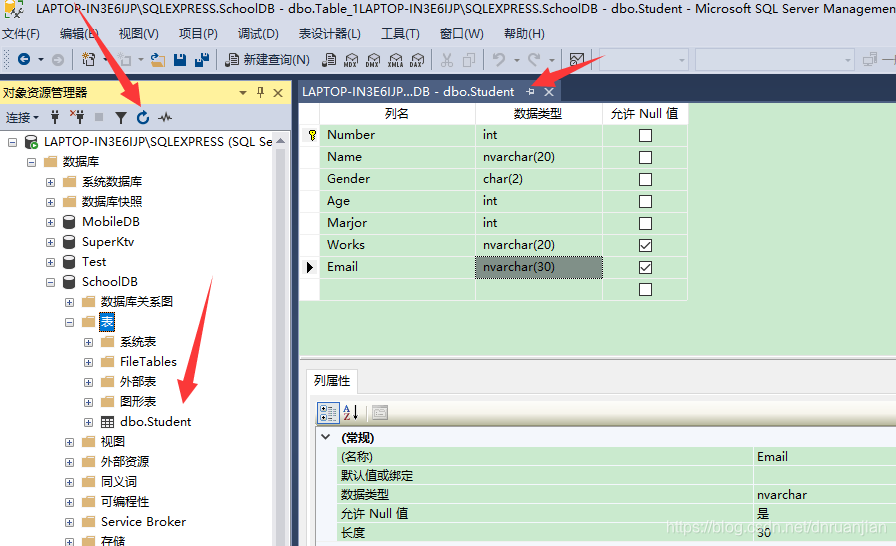Screen dimensions: 896x546
Task: Expand the 系统数据库 folder node
Action: pyautogui.click(x=50, y=182)
